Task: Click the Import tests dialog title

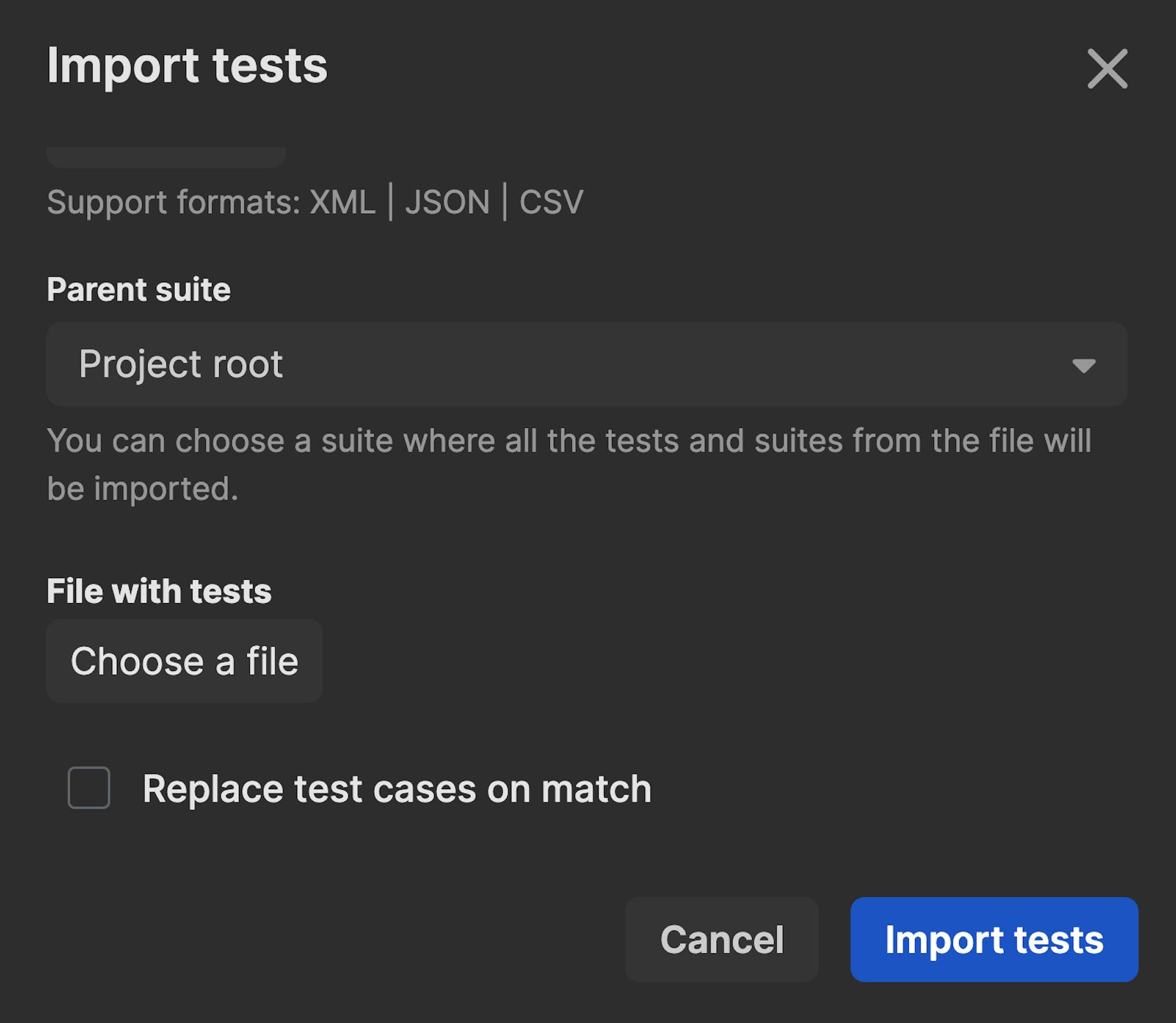Action: coord(189,66)
